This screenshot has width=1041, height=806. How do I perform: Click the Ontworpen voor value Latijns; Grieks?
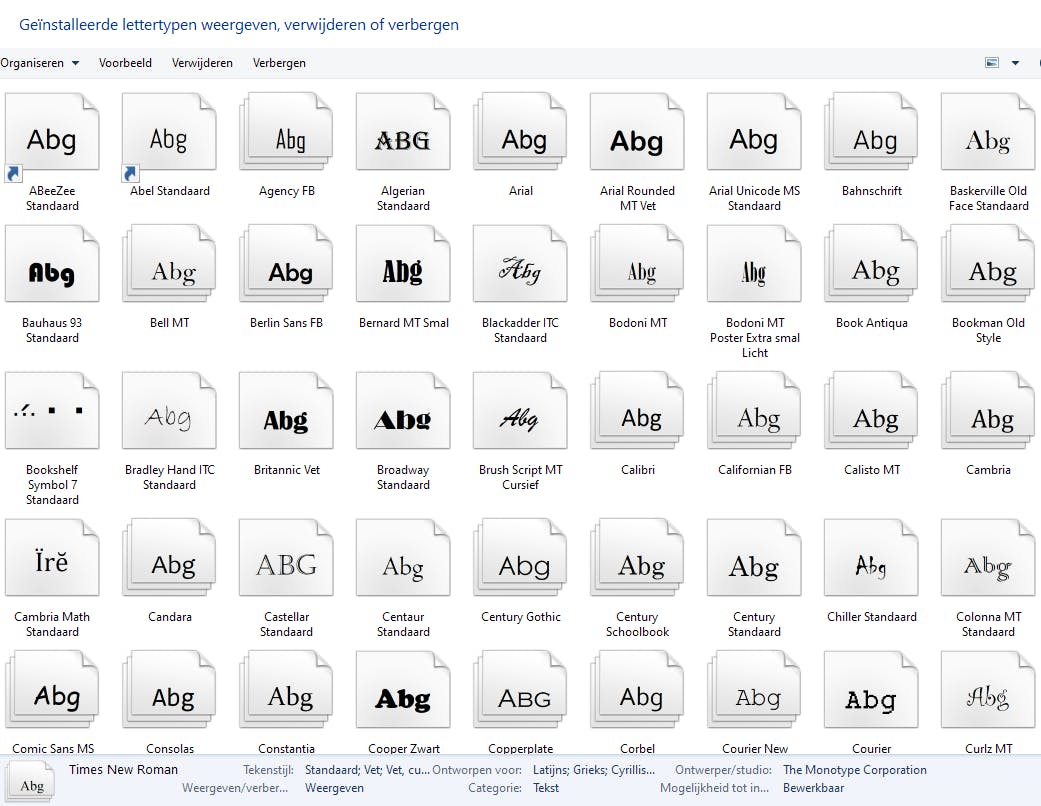(594, 770)
